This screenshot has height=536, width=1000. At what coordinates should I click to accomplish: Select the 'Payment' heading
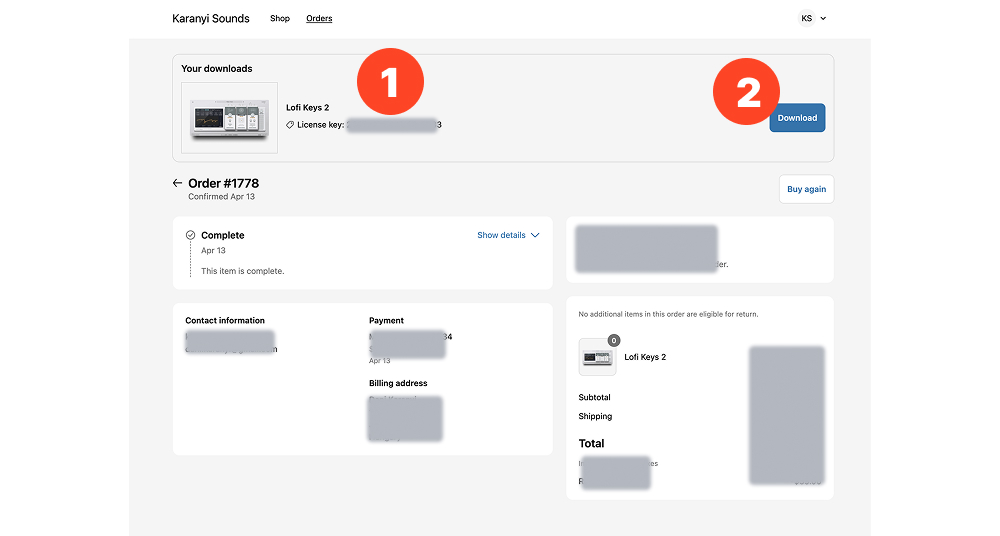point(386,320)
